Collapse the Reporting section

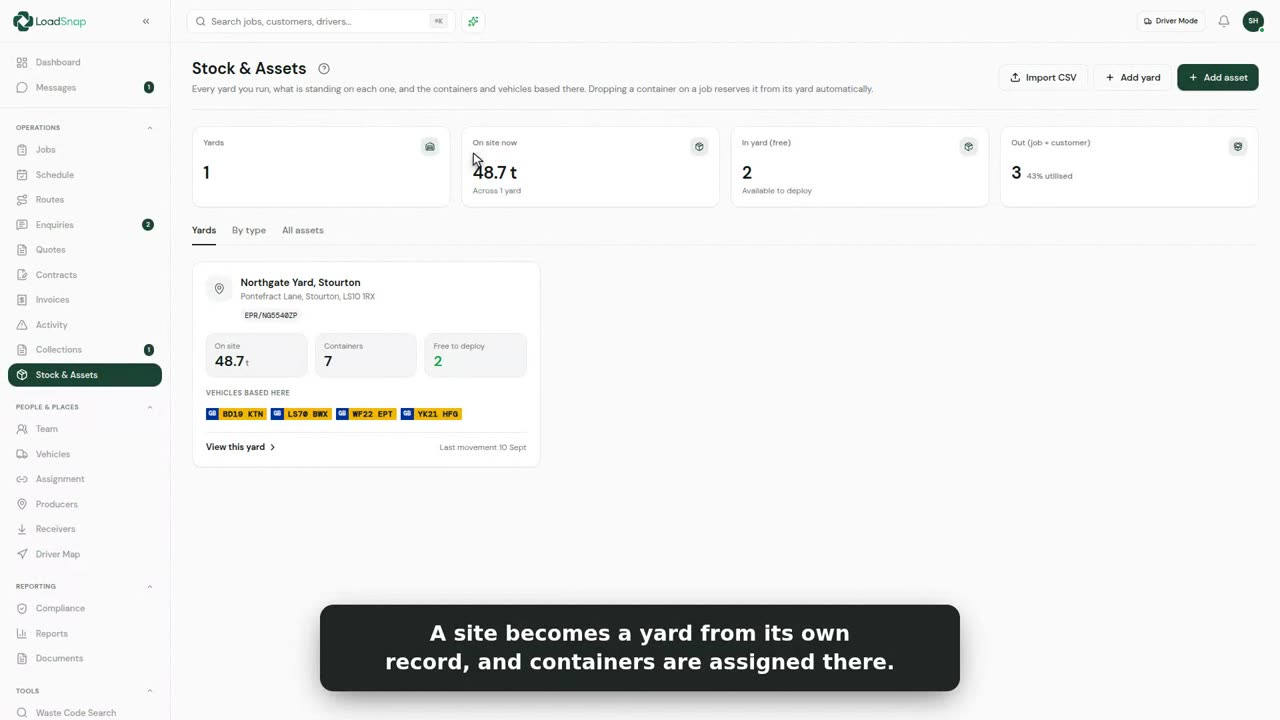[150, 586]
